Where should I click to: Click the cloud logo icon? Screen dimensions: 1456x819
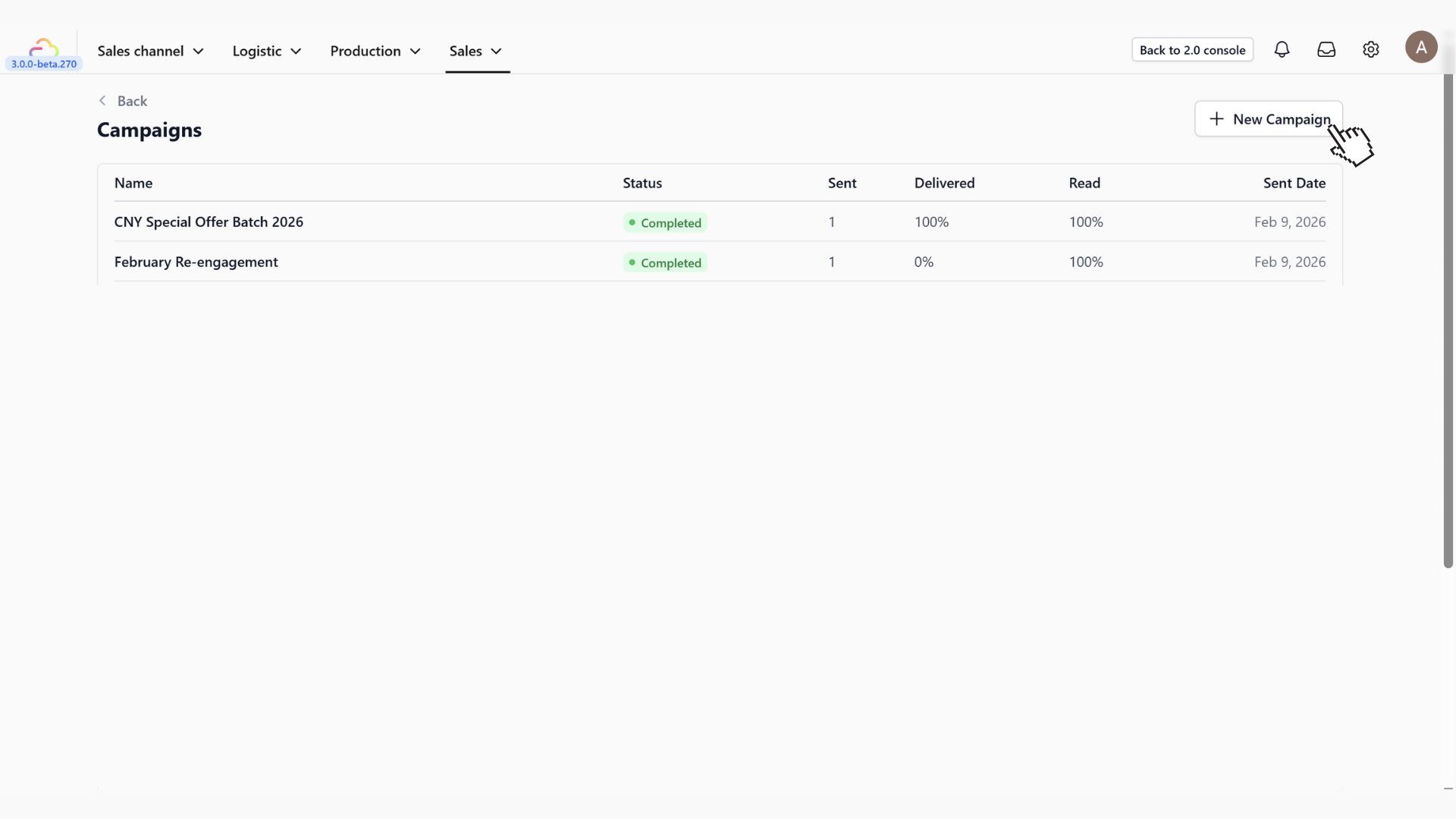click(44, 47)
